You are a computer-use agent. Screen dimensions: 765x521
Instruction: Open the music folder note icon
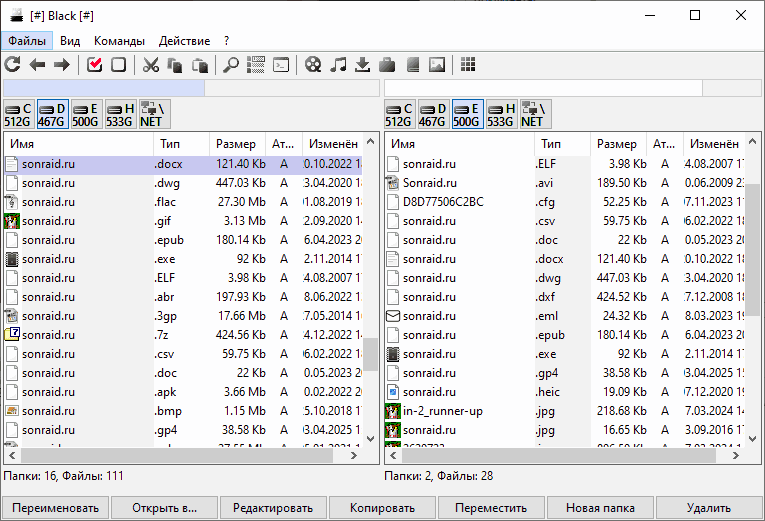[338, 64]
